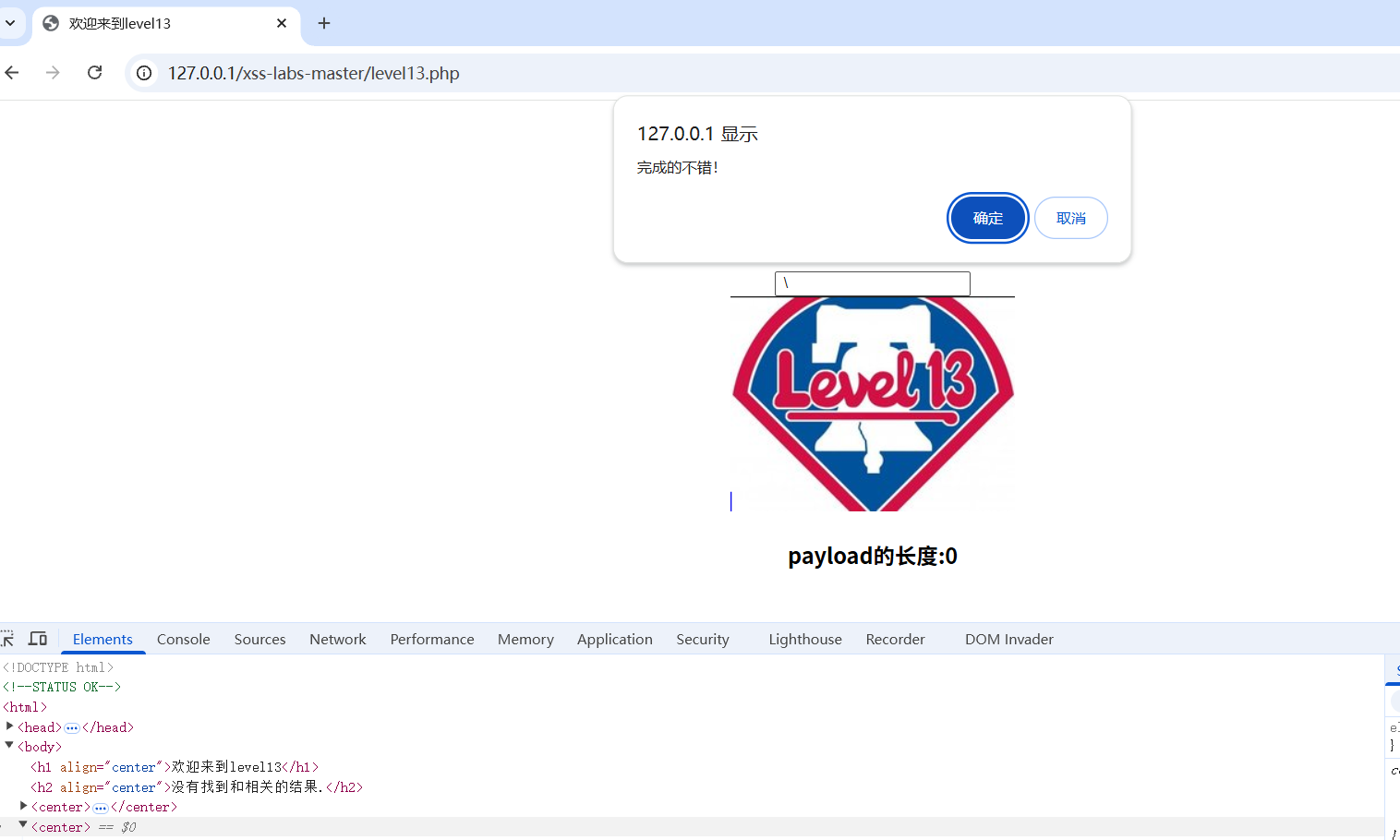Open site information icon in address bar
1400x840 pixels.
144,73
